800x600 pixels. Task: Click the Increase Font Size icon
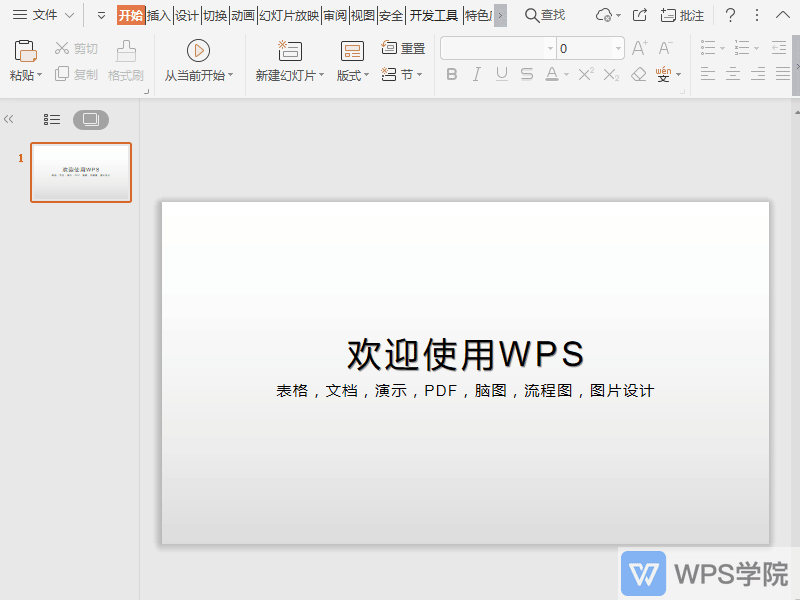coord(637,47)
